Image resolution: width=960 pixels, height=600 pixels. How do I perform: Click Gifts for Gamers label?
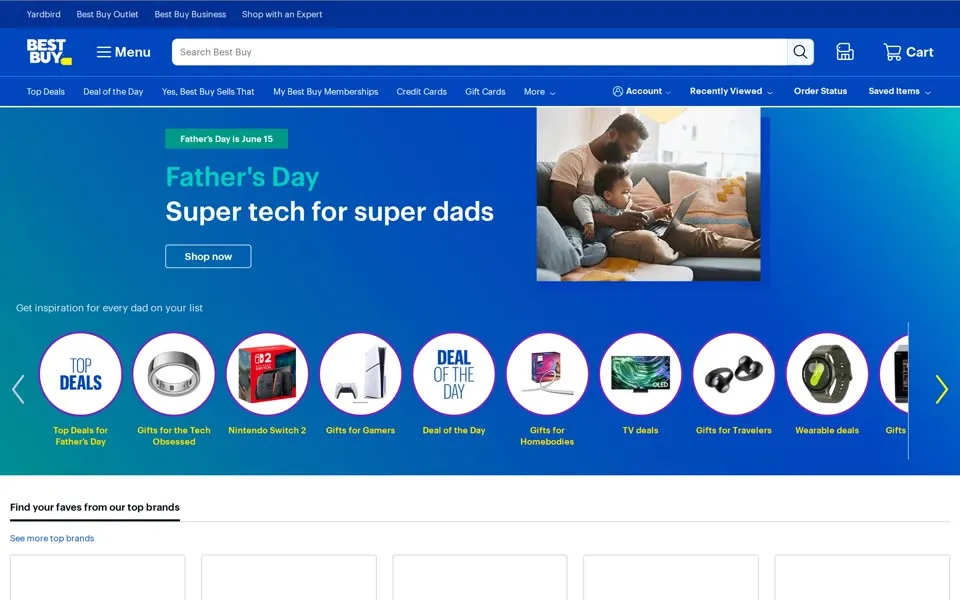coord(361,430)
